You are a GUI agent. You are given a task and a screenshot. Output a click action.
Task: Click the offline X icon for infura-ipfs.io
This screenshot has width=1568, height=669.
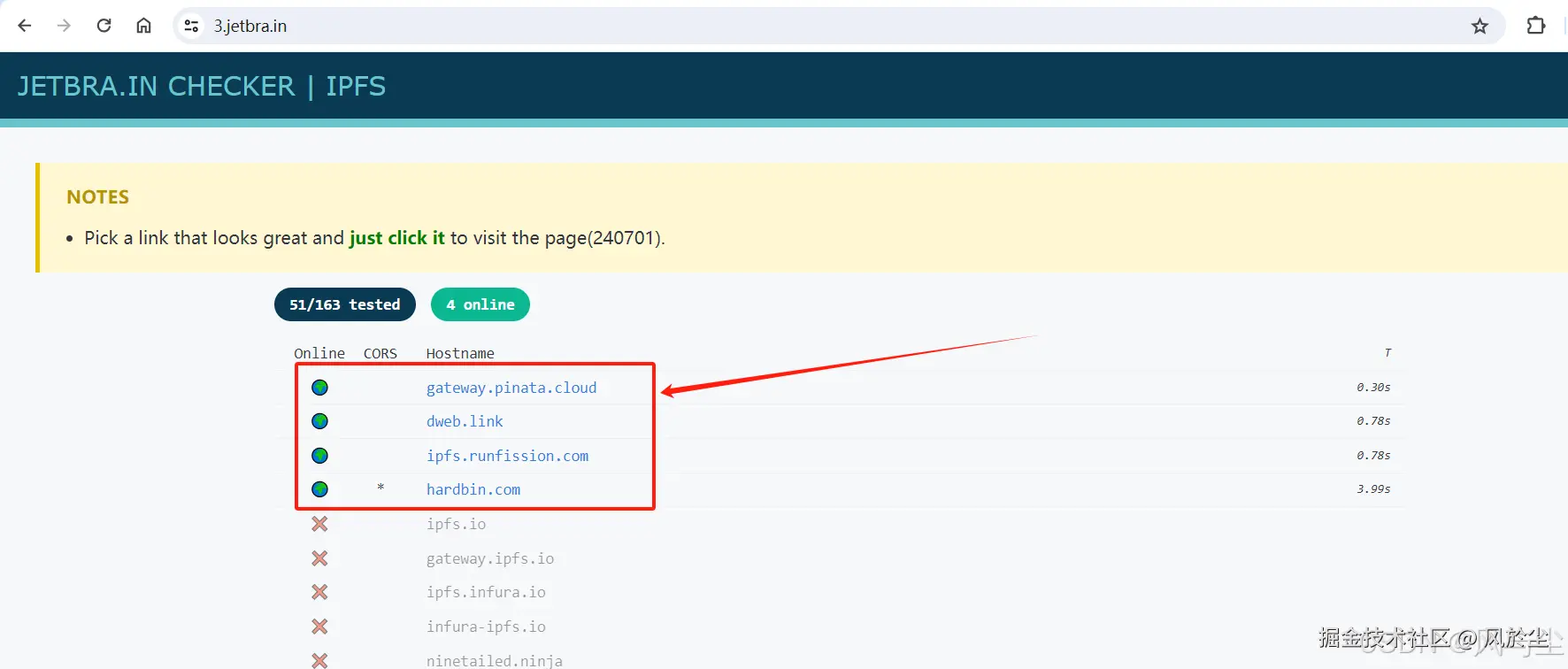point(320,627)
